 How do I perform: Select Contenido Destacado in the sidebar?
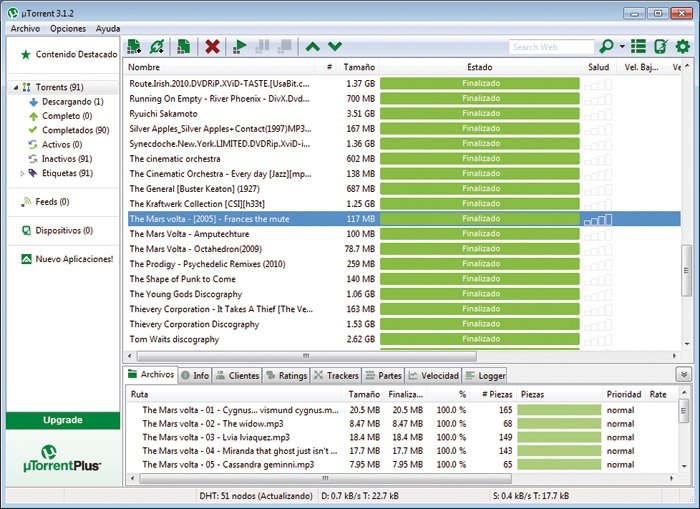click(69, 54)
